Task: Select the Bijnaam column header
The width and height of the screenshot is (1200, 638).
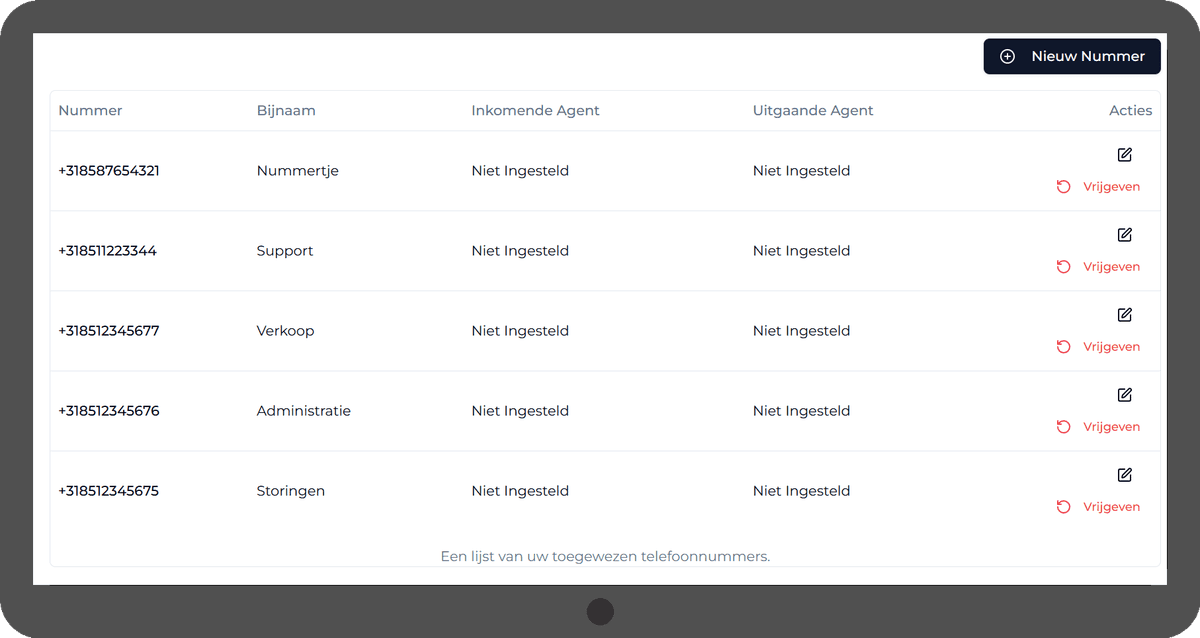Action: 286,111
